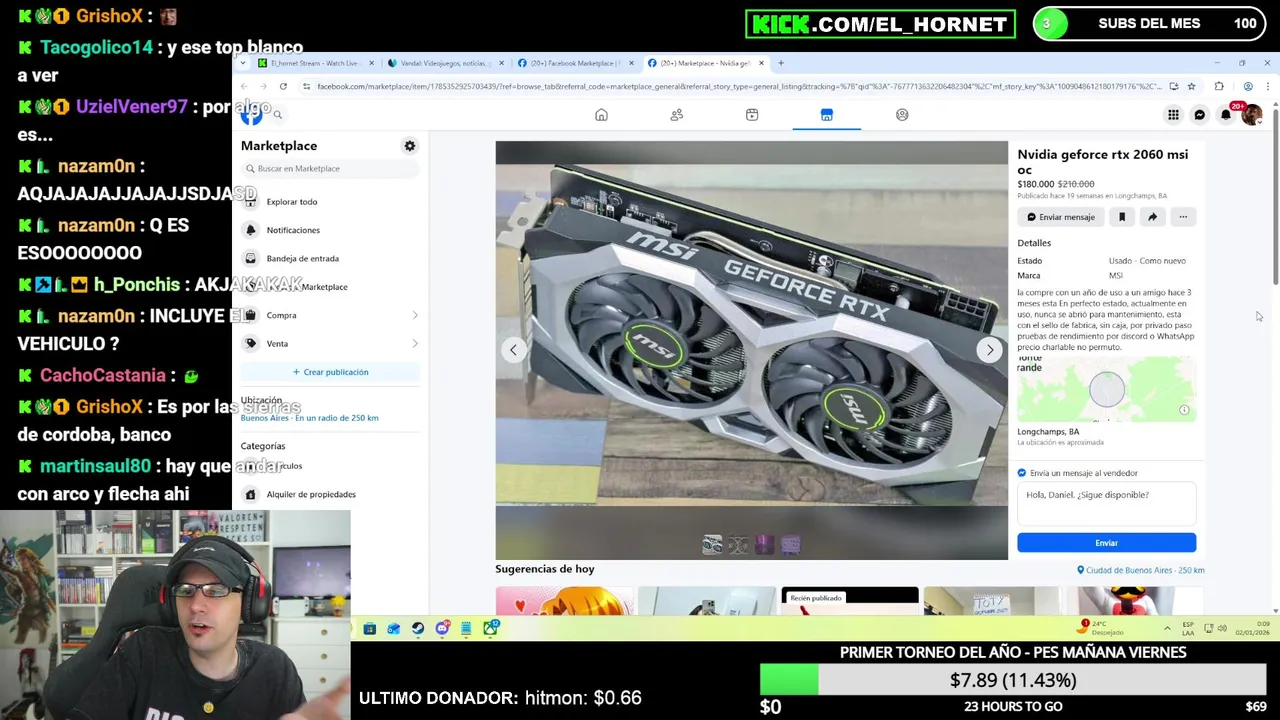Screen dimensions: 1280x720
Task: Open Ciudad de Buenos Aires 250 km link
Action: click(x=1140, y=570)
